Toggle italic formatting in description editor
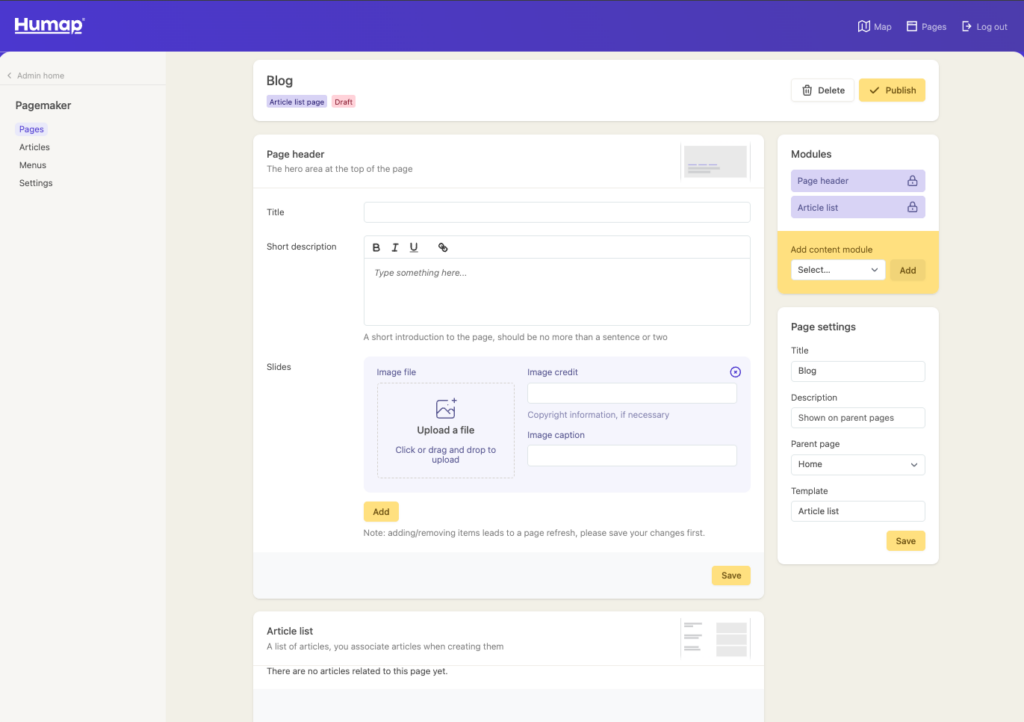This screenshot has width=1024, height=722. tap(395, 248)
